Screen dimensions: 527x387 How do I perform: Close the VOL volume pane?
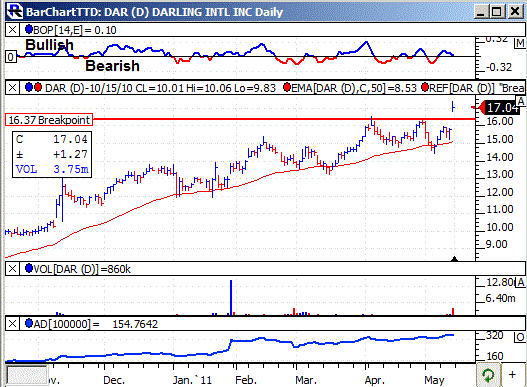(12, 269)
